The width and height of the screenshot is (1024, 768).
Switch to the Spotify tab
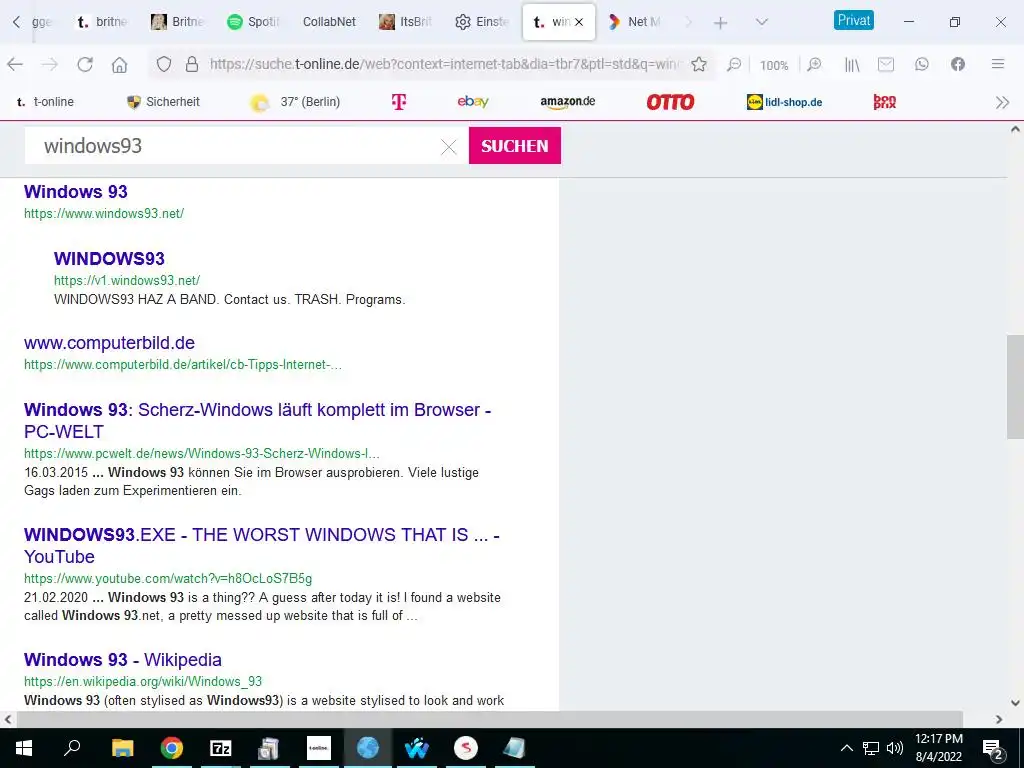coord(253,22)
